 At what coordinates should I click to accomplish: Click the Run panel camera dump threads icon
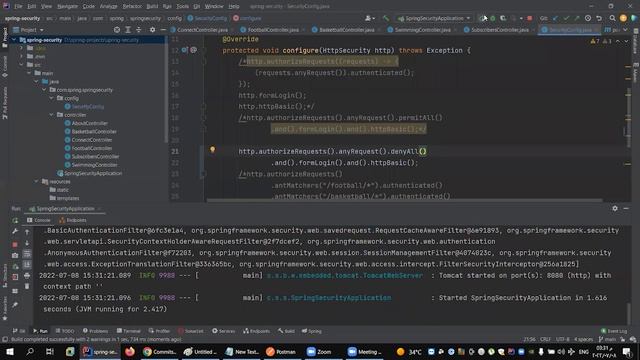point(15,256)
